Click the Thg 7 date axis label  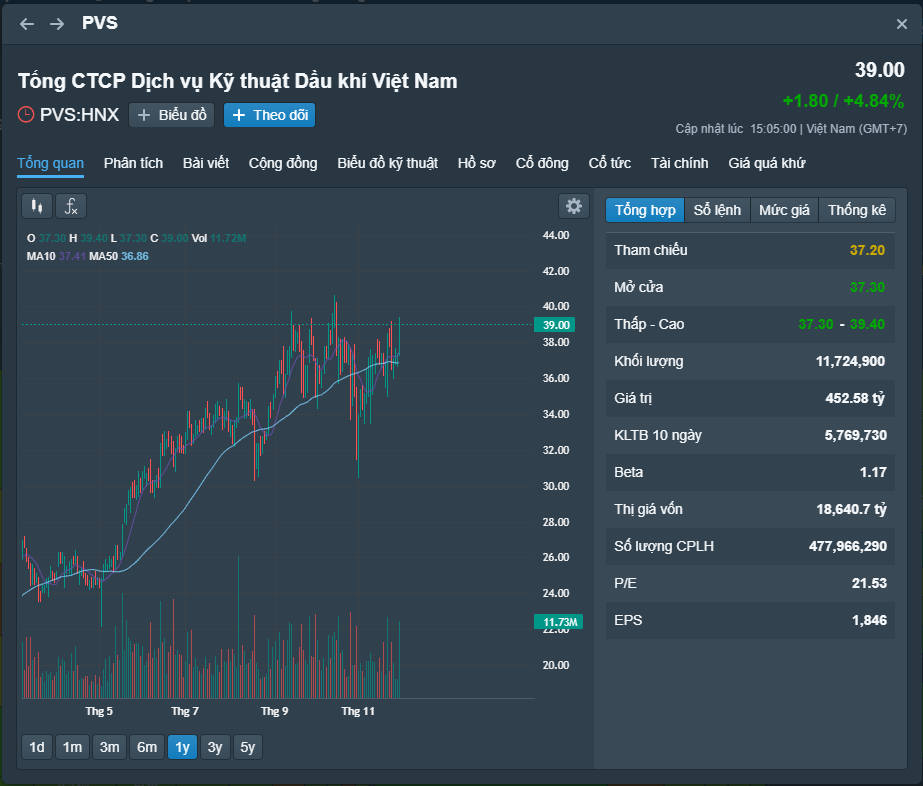tap(185, 711)
